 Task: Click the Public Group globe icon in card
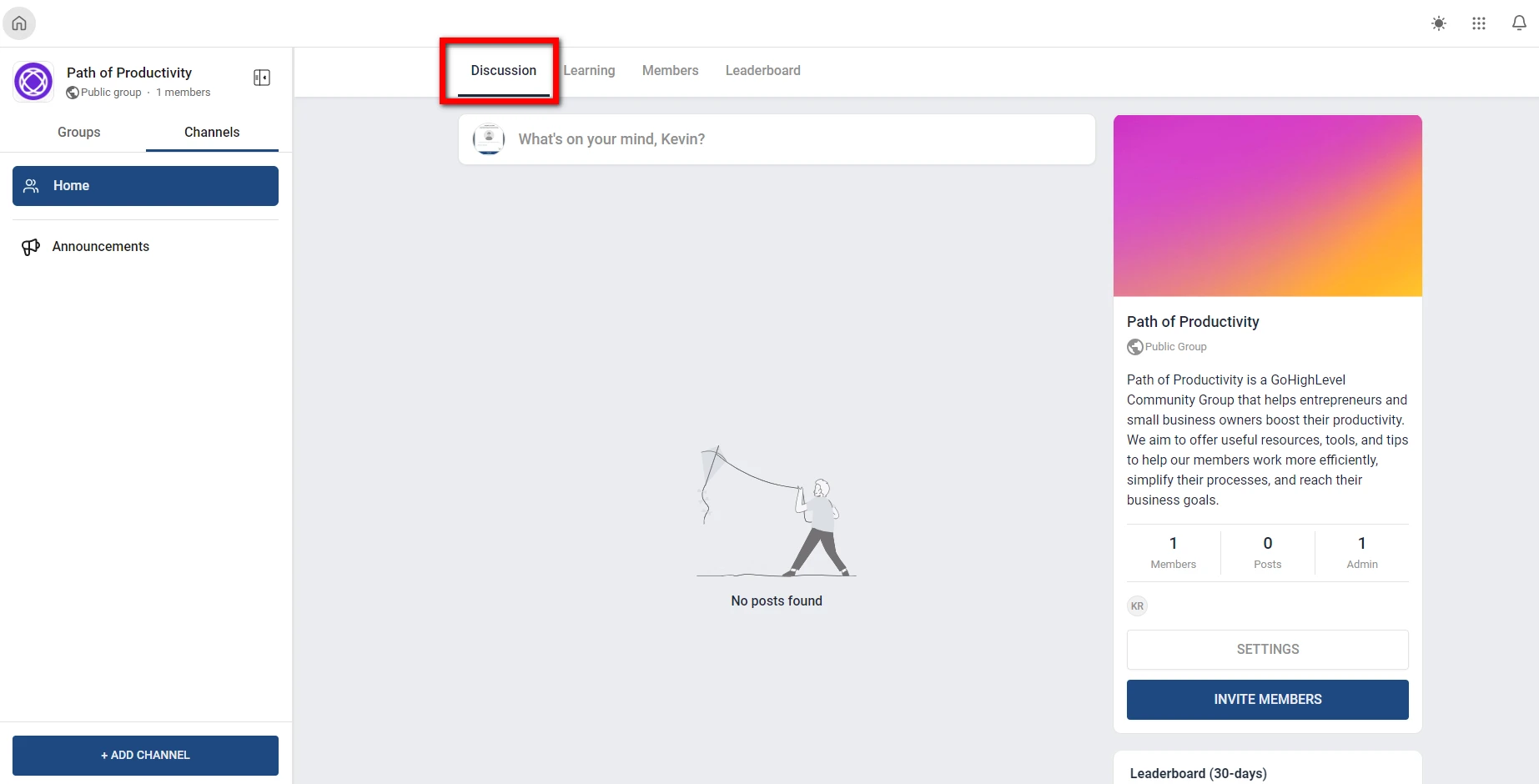coord(1135,347)
